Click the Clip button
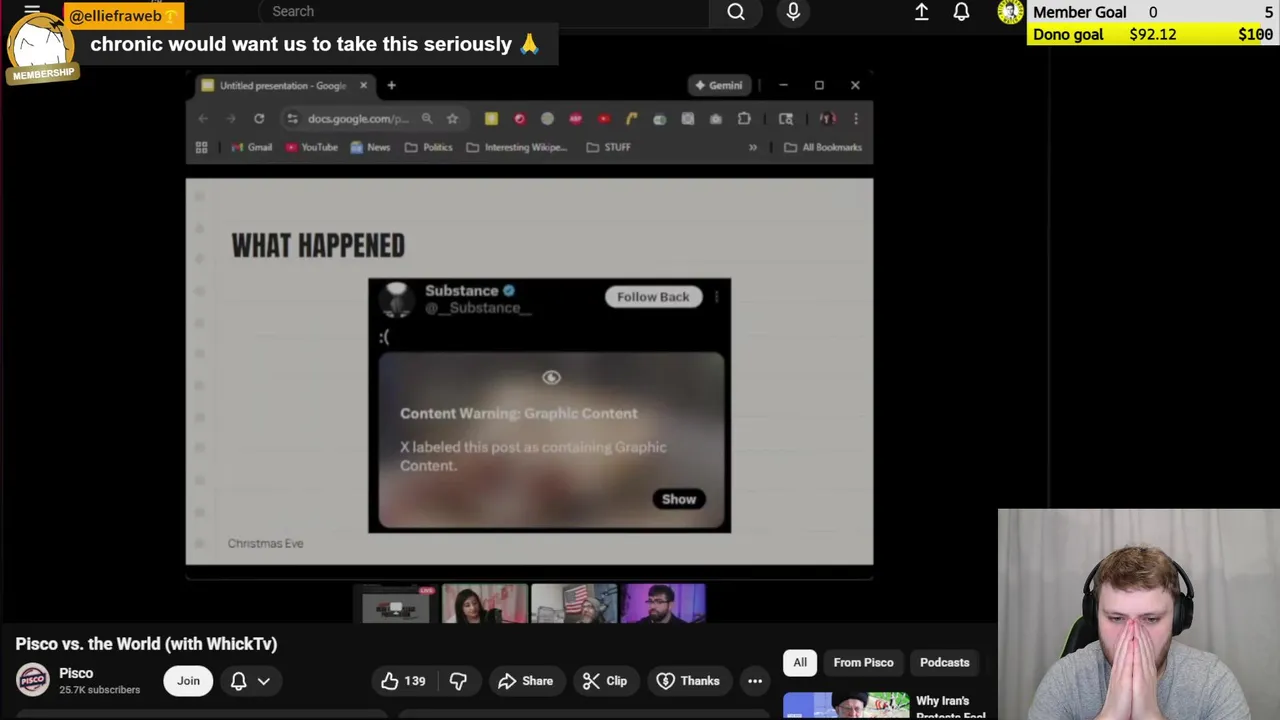This screenshot has width=1280, height=720. point(605,681)
